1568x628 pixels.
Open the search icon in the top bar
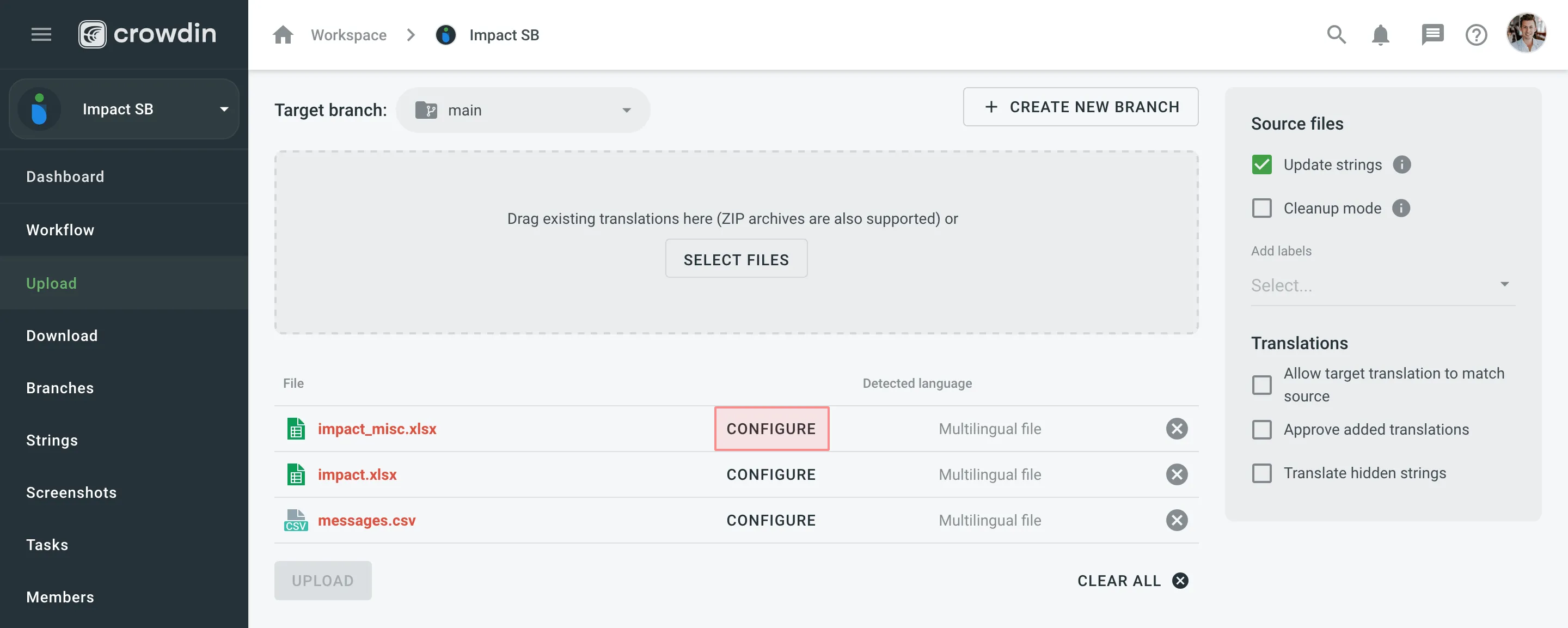[x=1337, y=35]
